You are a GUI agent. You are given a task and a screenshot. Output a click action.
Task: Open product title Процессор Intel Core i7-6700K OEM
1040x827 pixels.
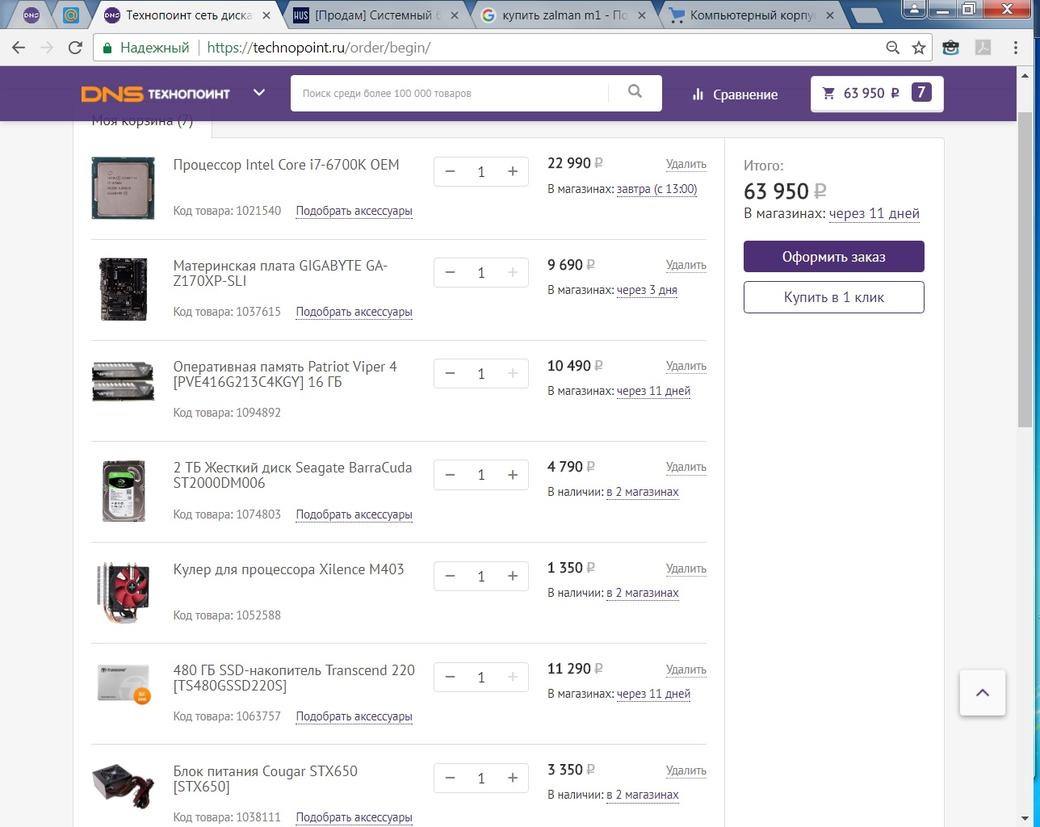286,164
